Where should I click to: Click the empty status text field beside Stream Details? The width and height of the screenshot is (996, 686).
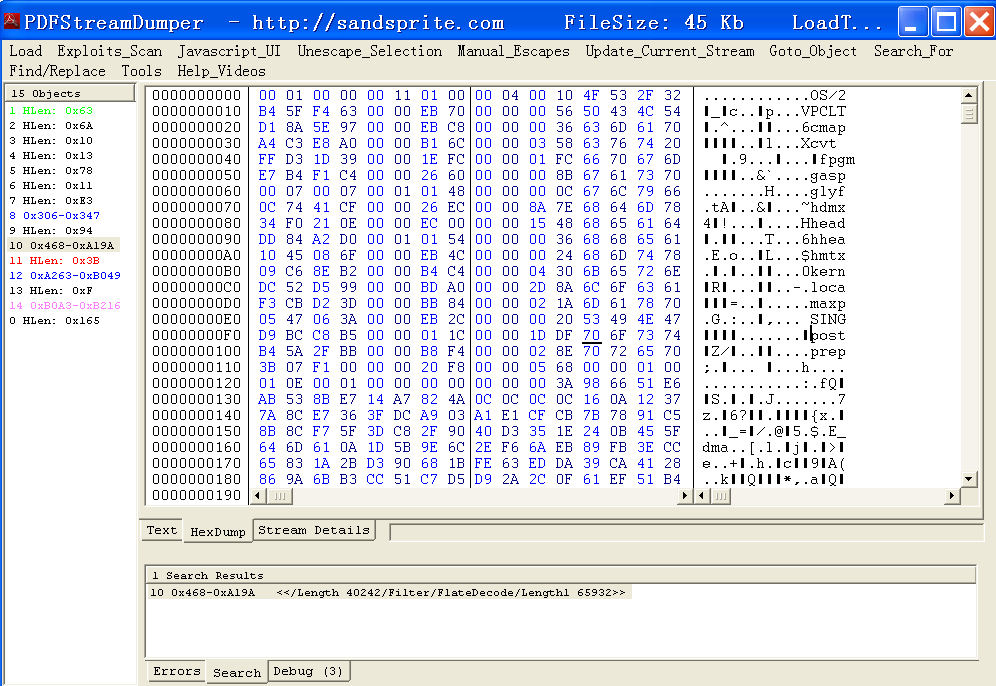pos(686,532)
